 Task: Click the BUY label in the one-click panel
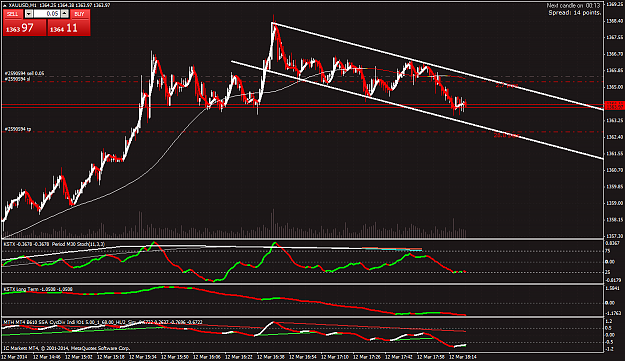coord(79,14)
